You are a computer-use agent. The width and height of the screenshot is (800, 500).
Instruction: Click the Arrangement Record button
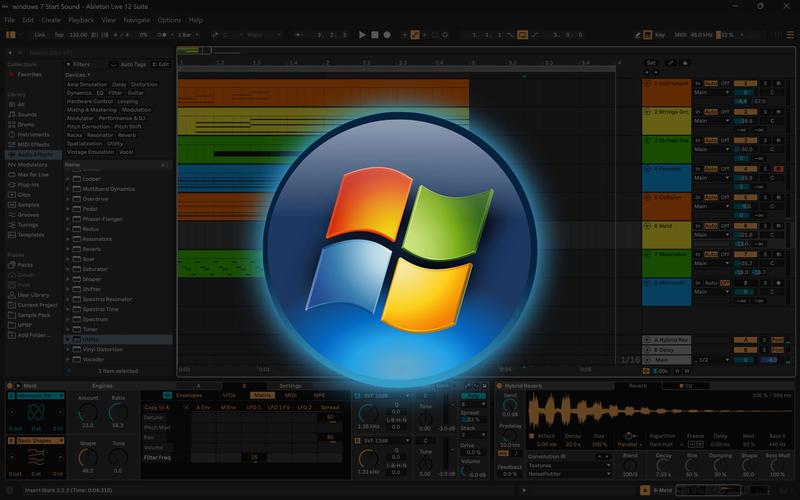pyautogui.click(x=387, y=34)
